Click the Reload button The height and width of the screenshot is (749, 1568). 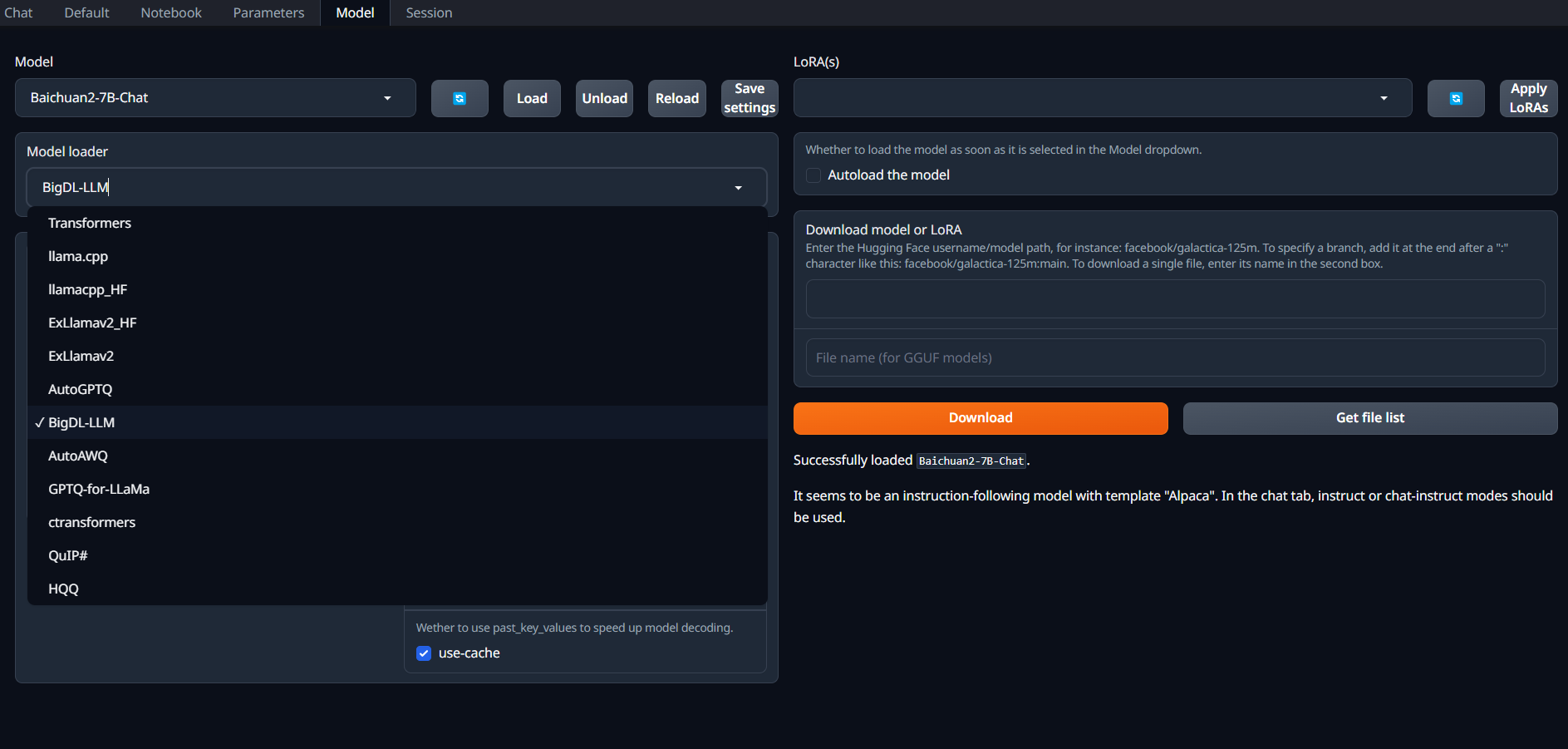click(676, 98)
